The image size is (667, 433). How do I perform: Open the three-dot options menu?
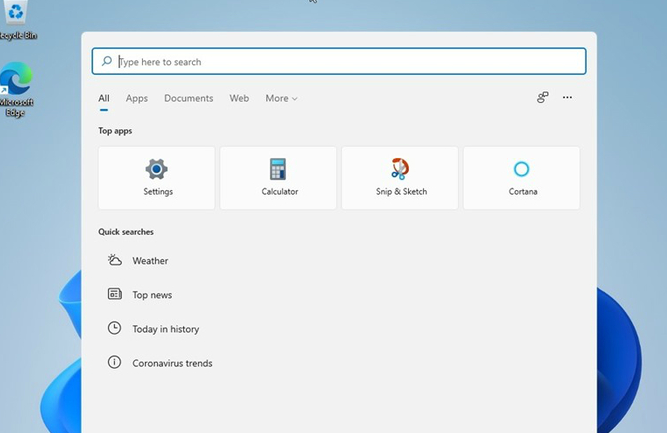click(567, 97)
